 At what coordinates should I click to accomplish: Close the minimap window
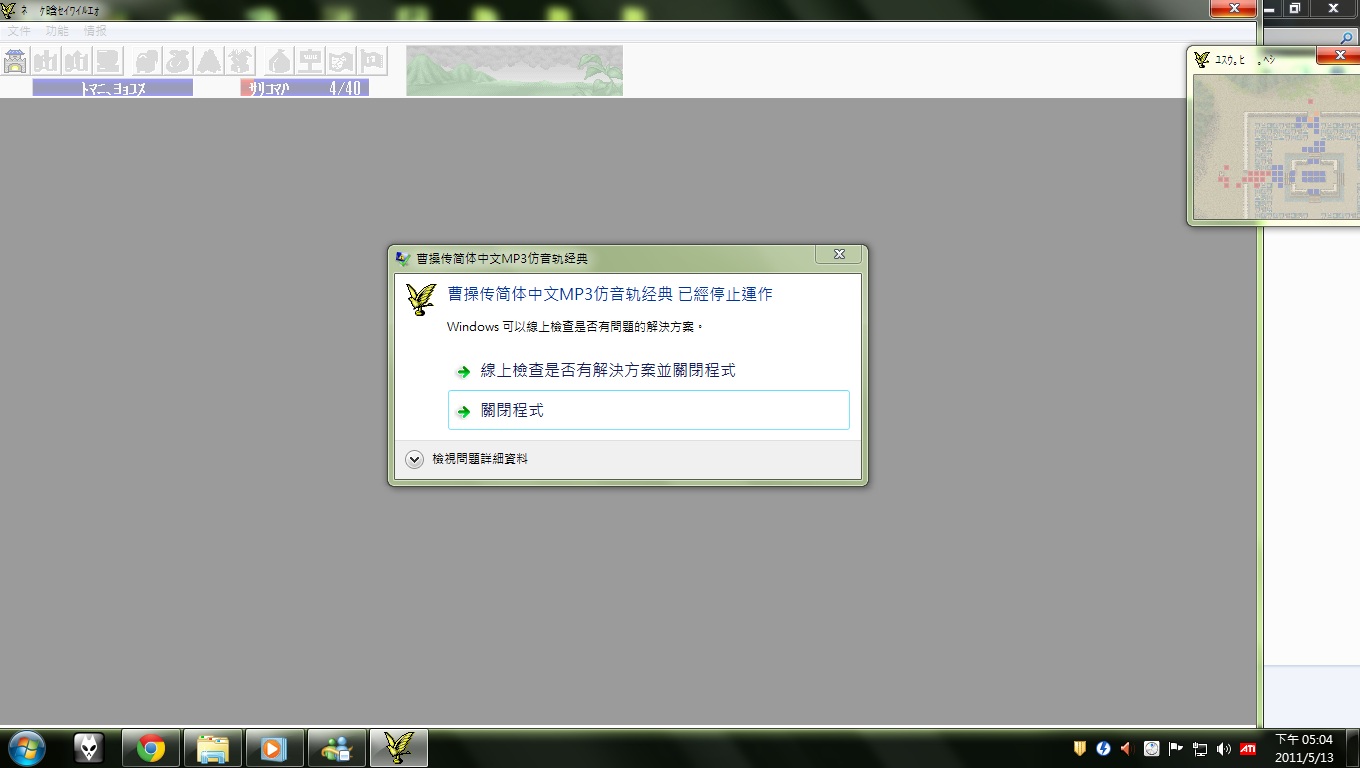(x=1340, y=56)
